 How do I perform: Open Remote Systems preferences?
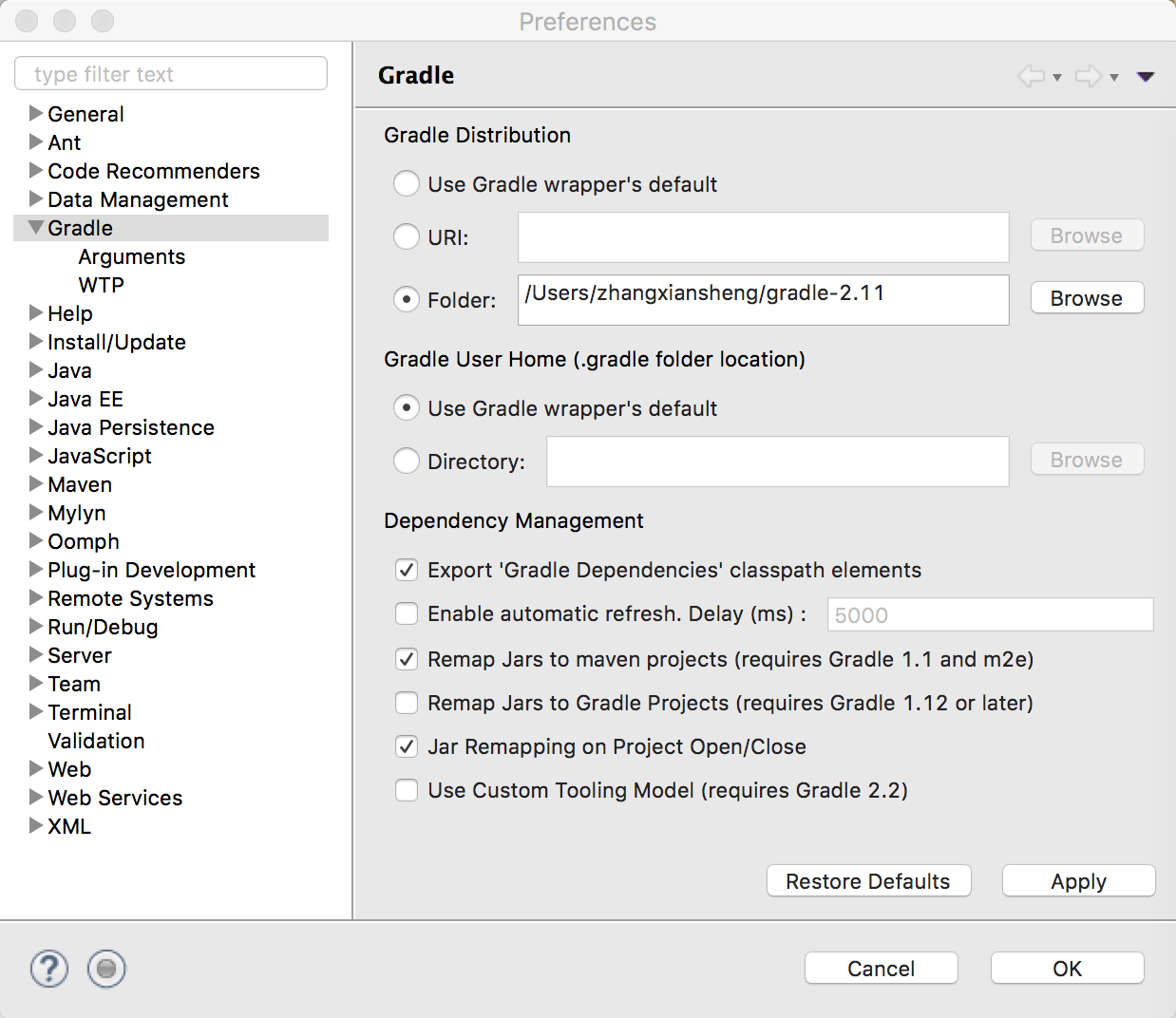point(130,598)
